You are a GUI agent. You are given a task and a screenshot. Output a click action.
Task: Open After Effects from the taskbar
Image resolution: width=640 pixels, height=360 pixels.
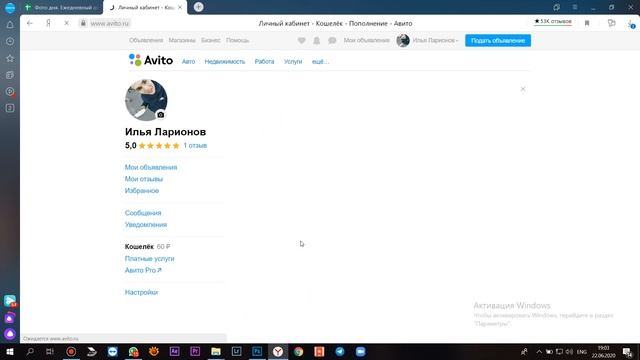click(x=174, y=351)
